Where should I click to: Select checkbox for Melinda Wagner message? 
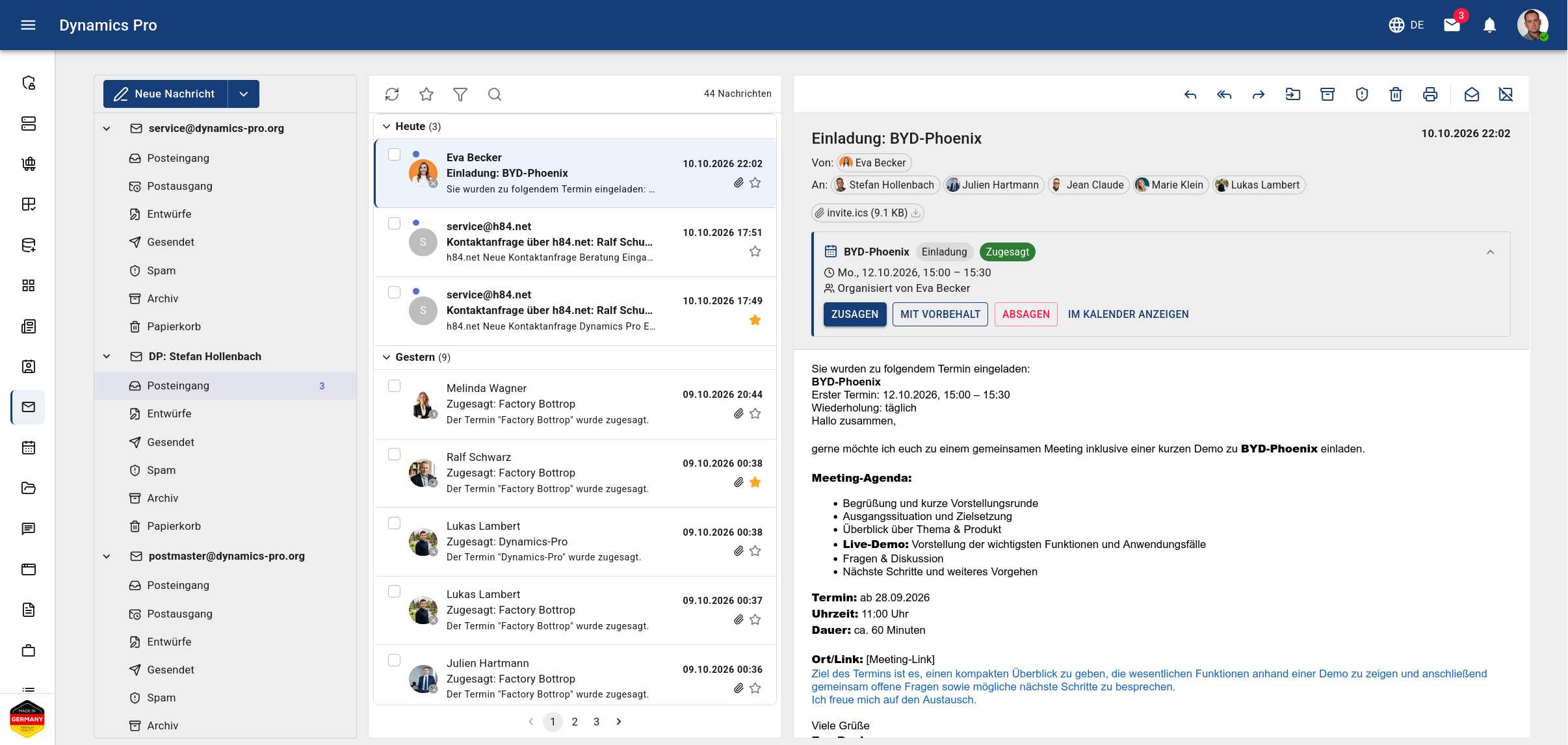(394, 386)
